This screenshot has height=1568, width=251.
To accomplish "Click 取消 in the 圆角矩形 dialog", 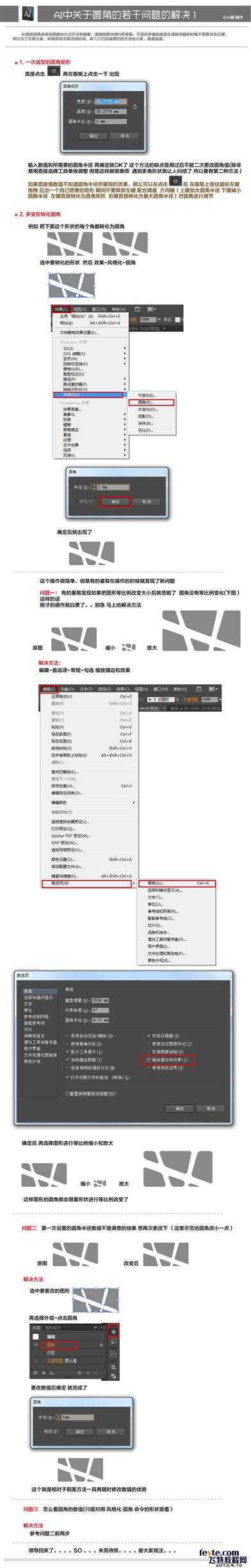I will tap(124, 136).
